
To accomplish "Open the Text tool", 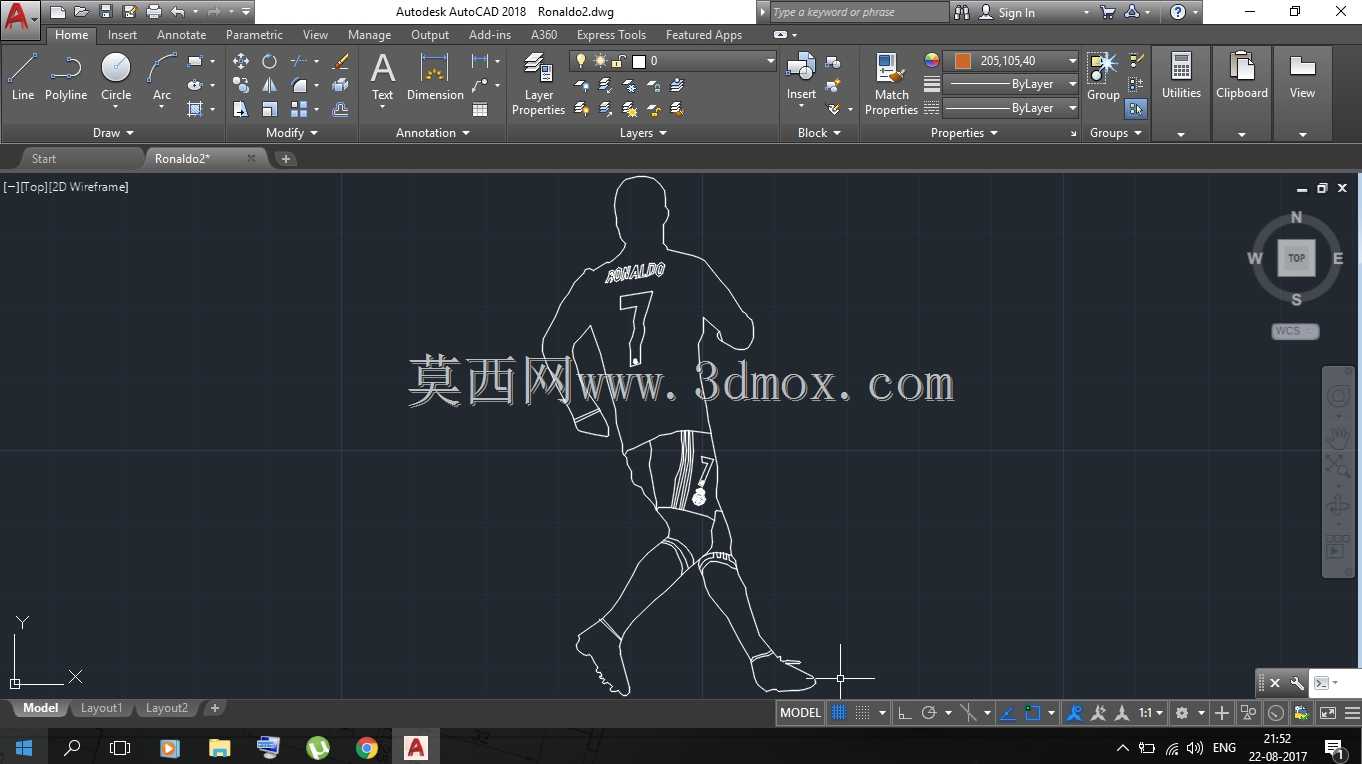I will [x=383, y=78].
